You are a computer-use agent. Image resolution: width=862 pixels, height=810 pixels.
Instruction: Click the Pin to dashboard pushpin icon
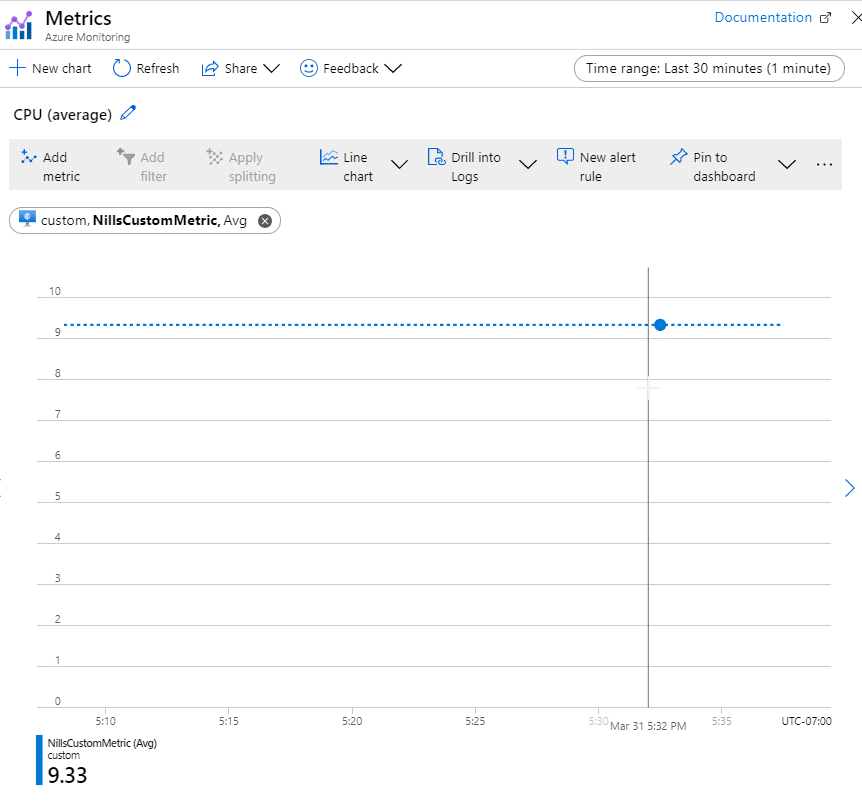pos(678,157)
